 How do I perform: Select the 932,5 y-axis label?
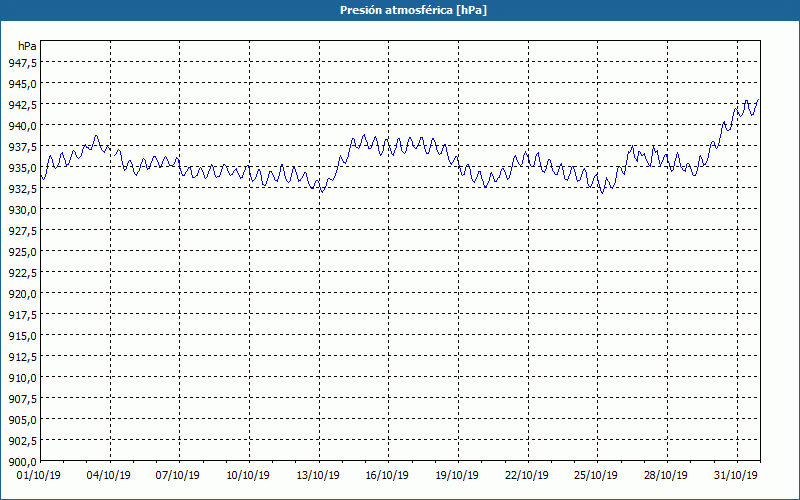22,188
